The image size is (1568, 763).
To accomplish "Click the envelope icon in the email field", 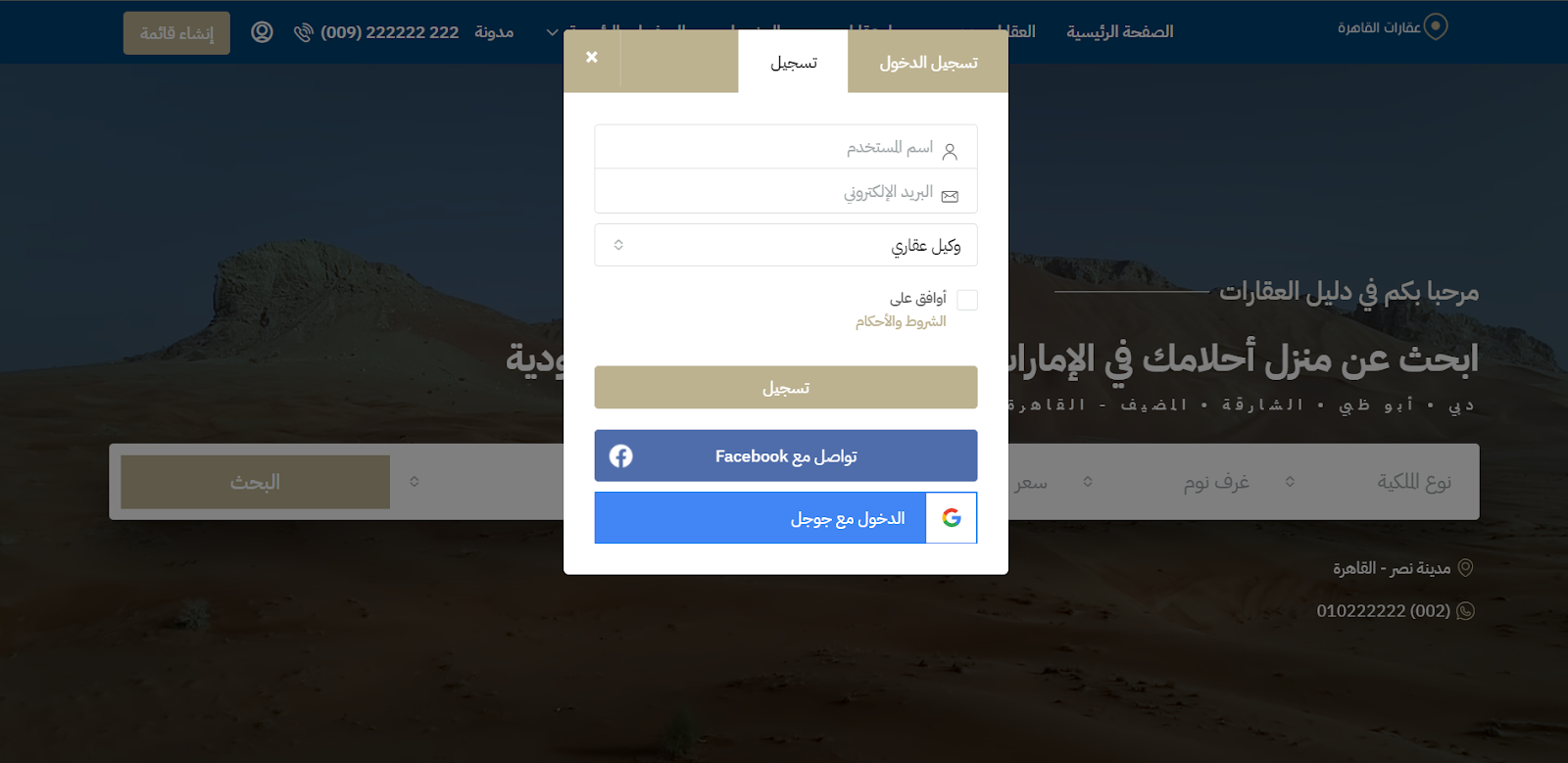I will click(950, 196).
